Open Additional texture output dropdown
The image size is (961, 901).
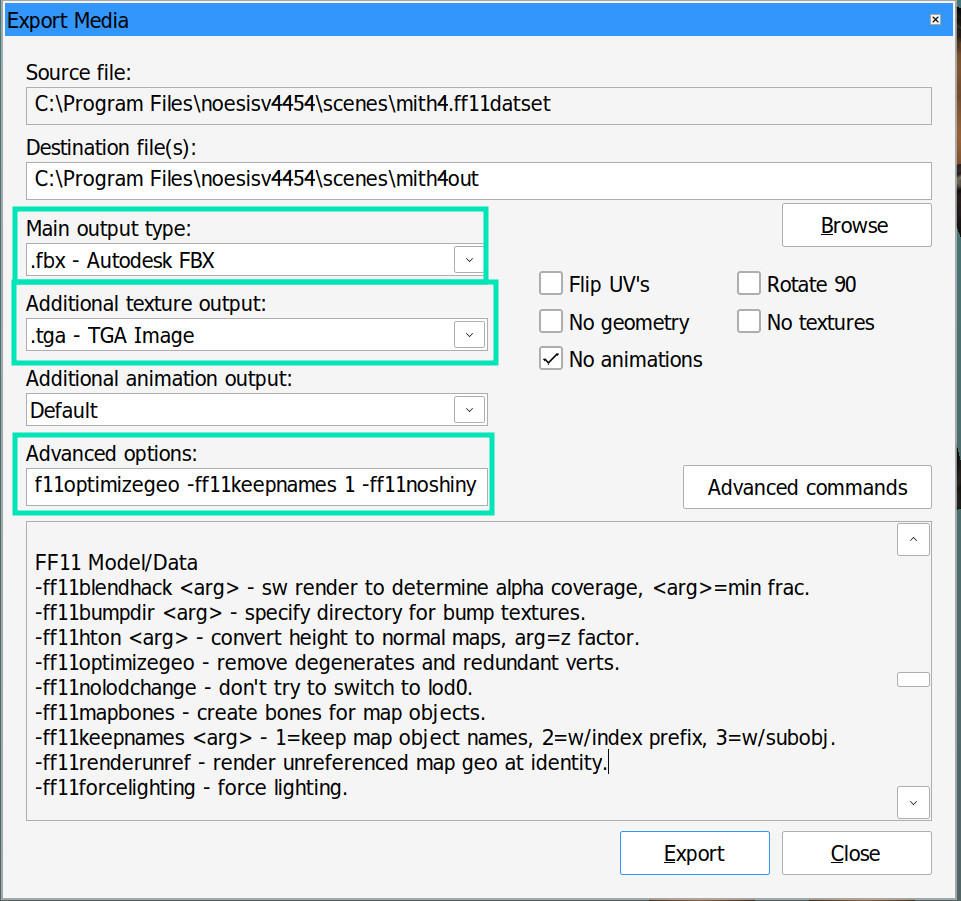pyautogui.click(x=469, y=335)
